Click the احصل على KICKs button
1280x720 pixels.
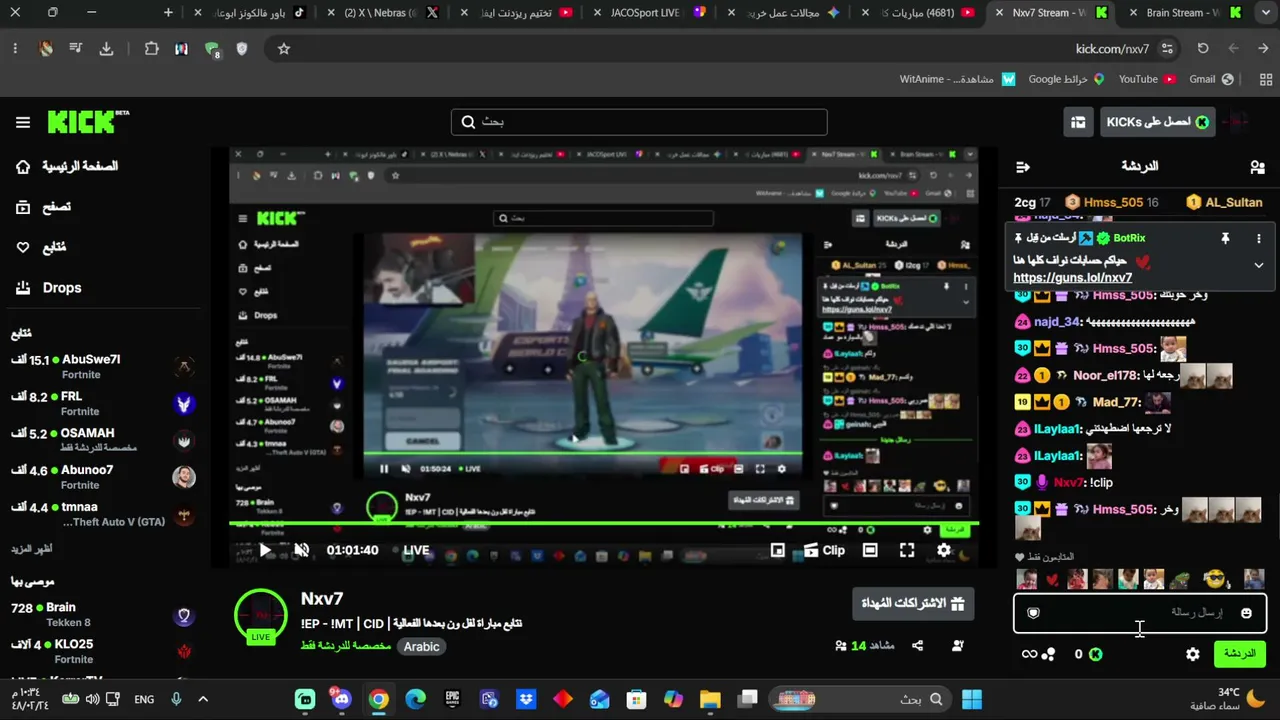[1157, 122]
